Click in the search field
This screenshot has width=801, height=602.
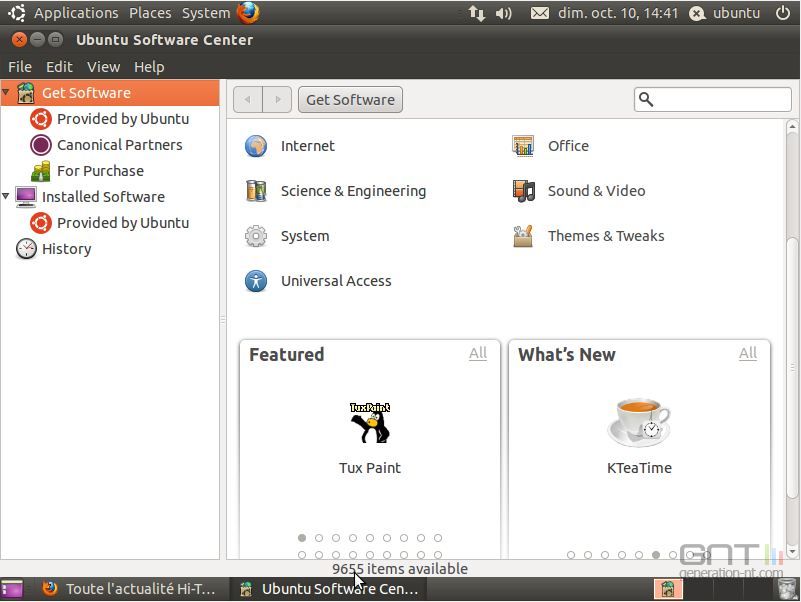click(713, 100)
